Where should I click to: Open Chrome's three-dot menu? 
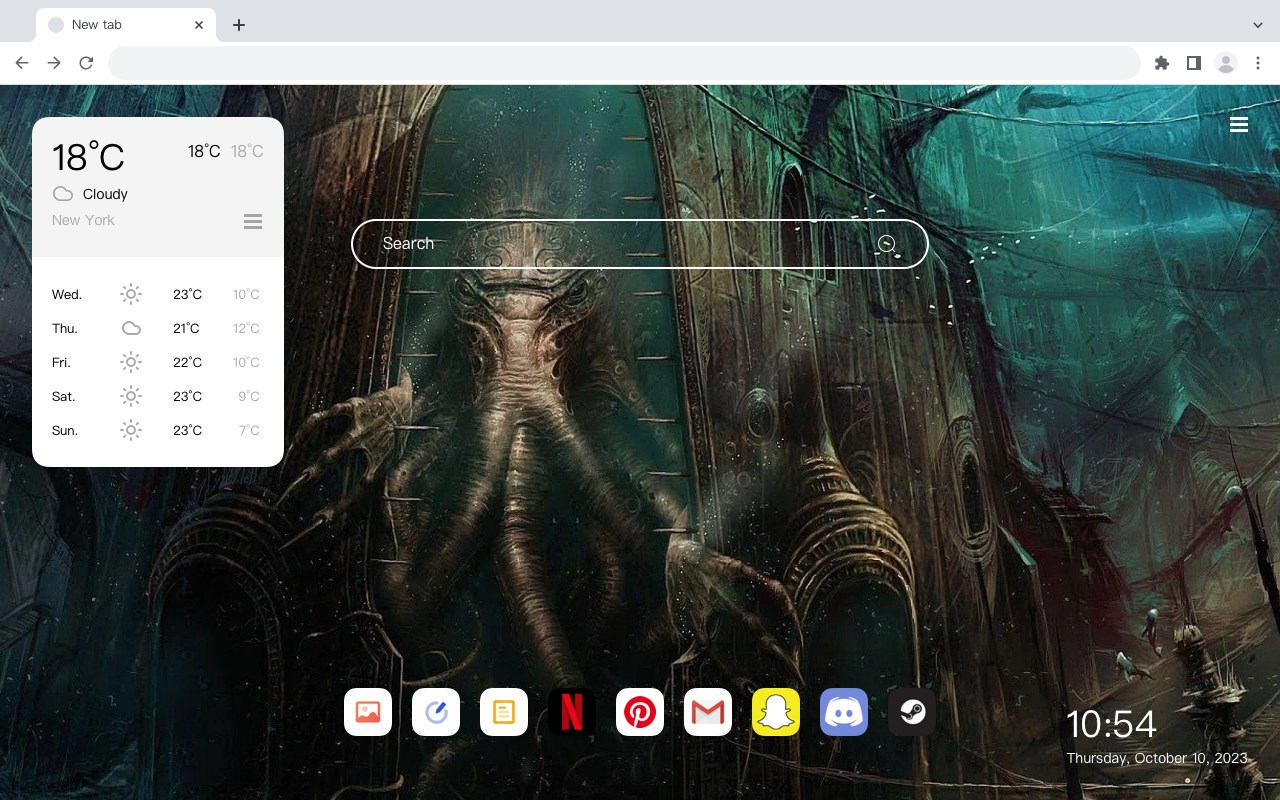coord(1258,63)
